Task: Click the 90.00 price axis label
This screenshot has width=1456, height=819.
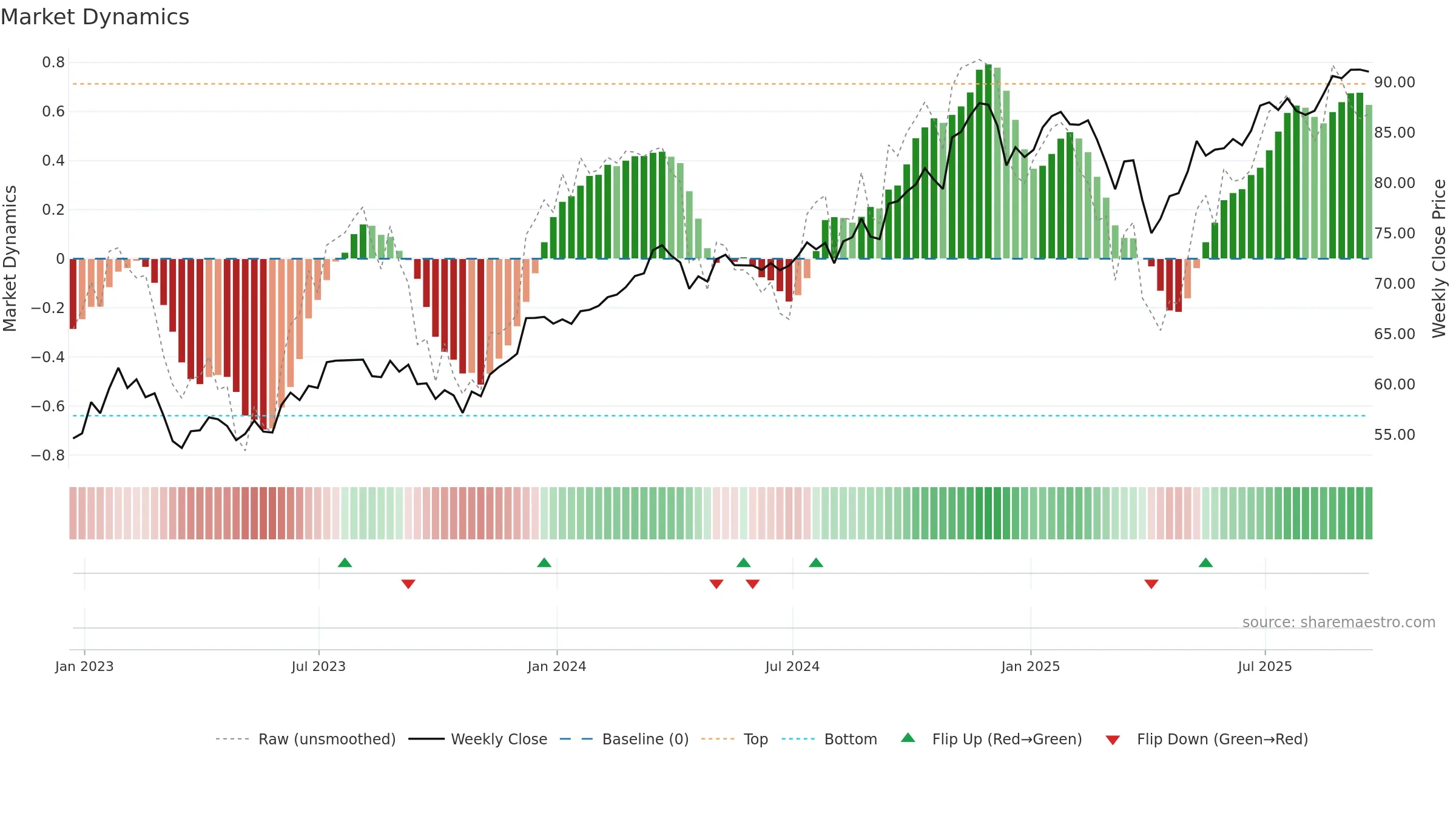Action: [x=1395, y=82]
